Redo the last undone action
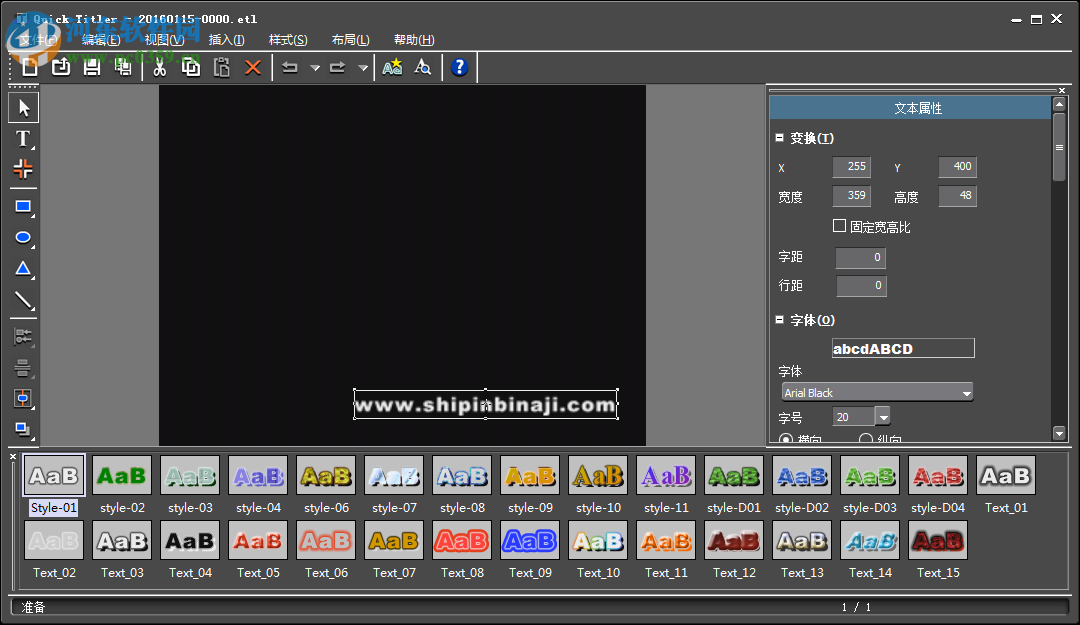Screen dimensions: 1080x625 338,68
